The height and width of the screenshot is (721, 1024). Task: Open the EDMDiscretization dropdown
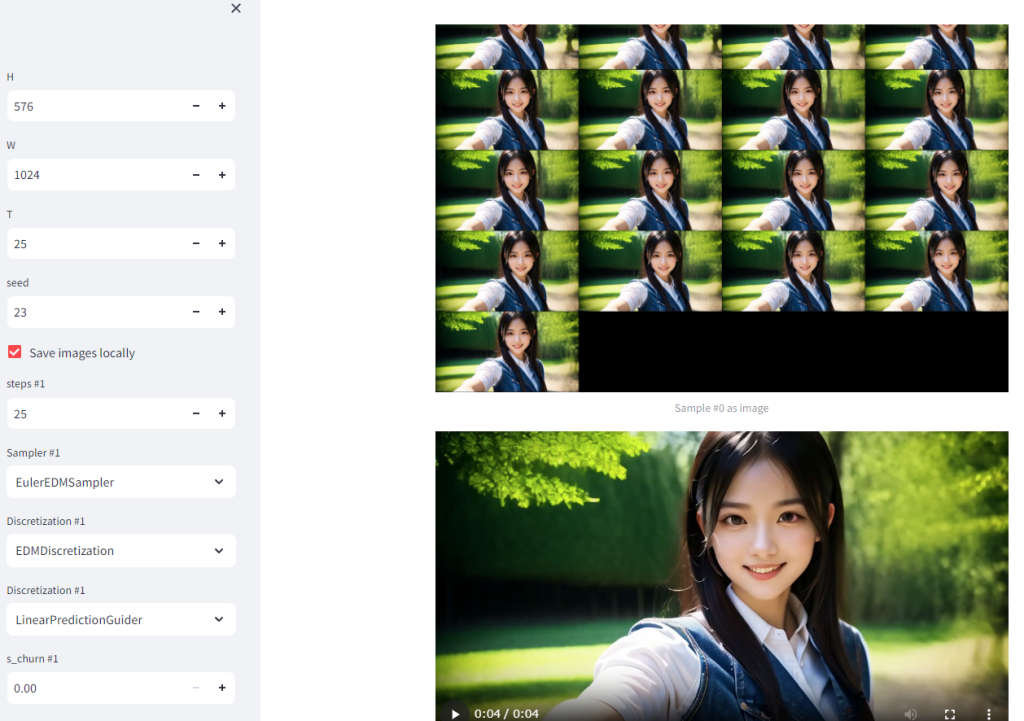[121, 551]
